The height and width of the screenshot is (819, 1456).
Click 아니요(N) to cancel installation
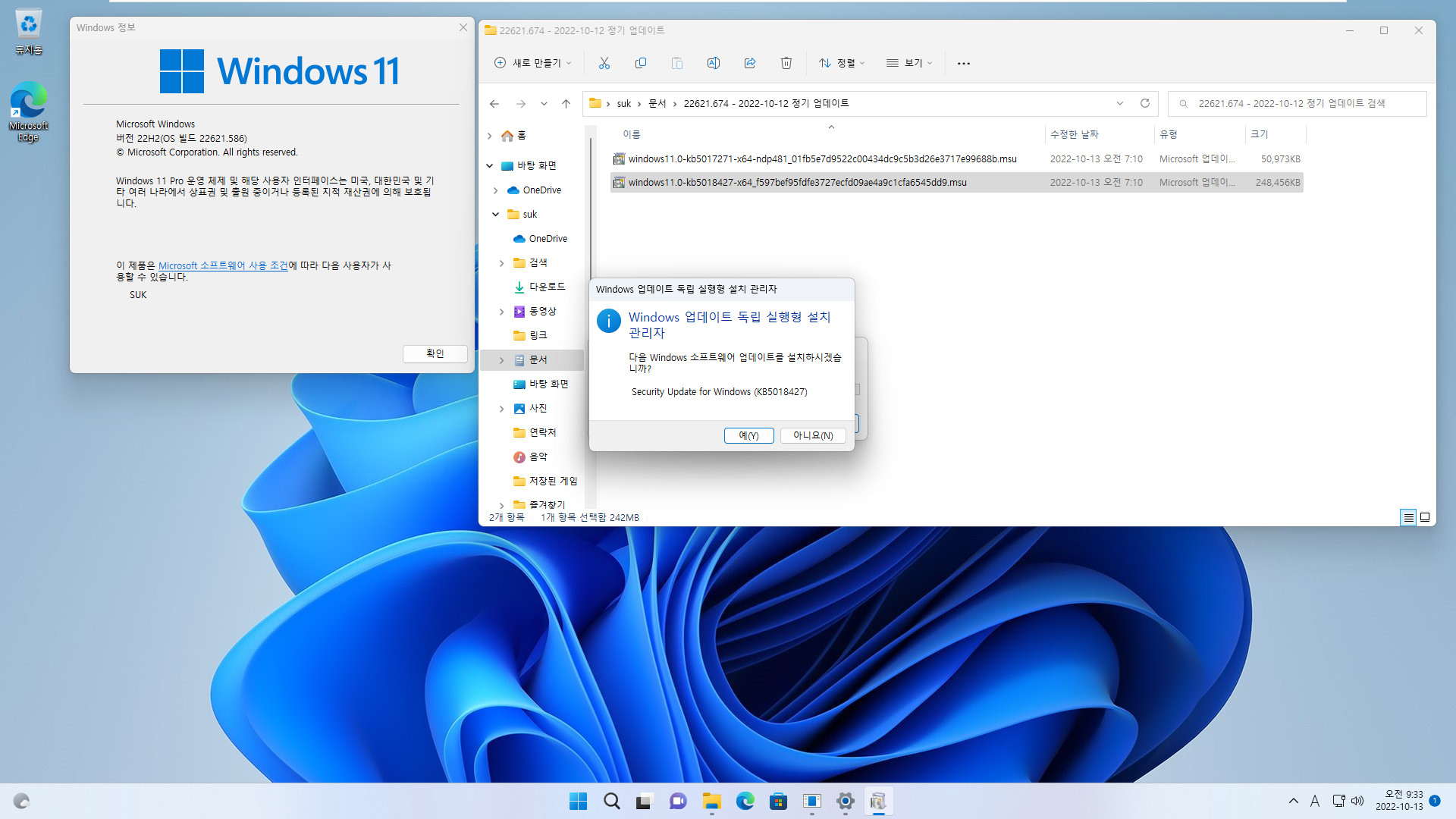tap(813, 435)
